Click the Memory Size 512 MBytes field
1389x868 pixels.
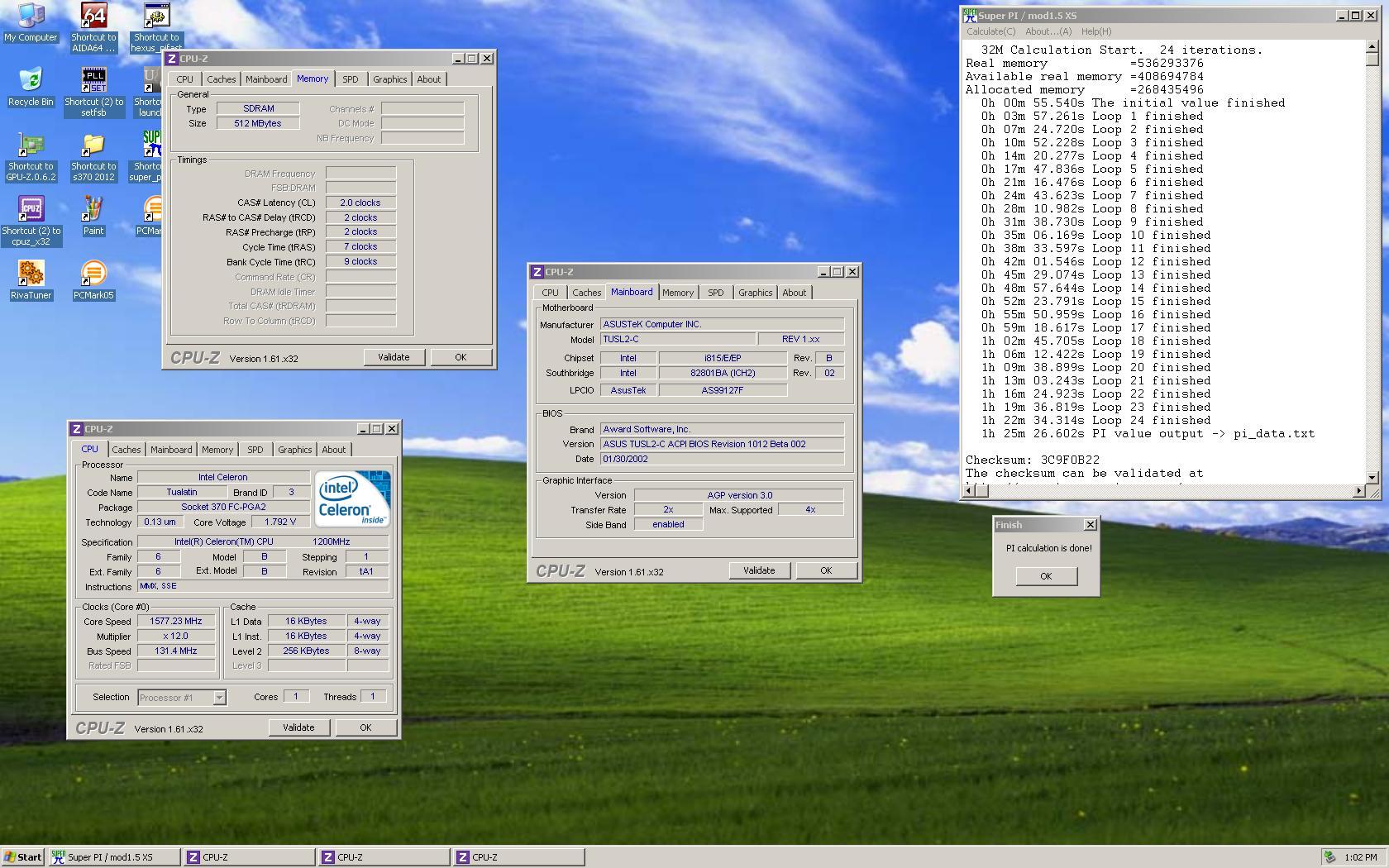click(x=258, y=123)
